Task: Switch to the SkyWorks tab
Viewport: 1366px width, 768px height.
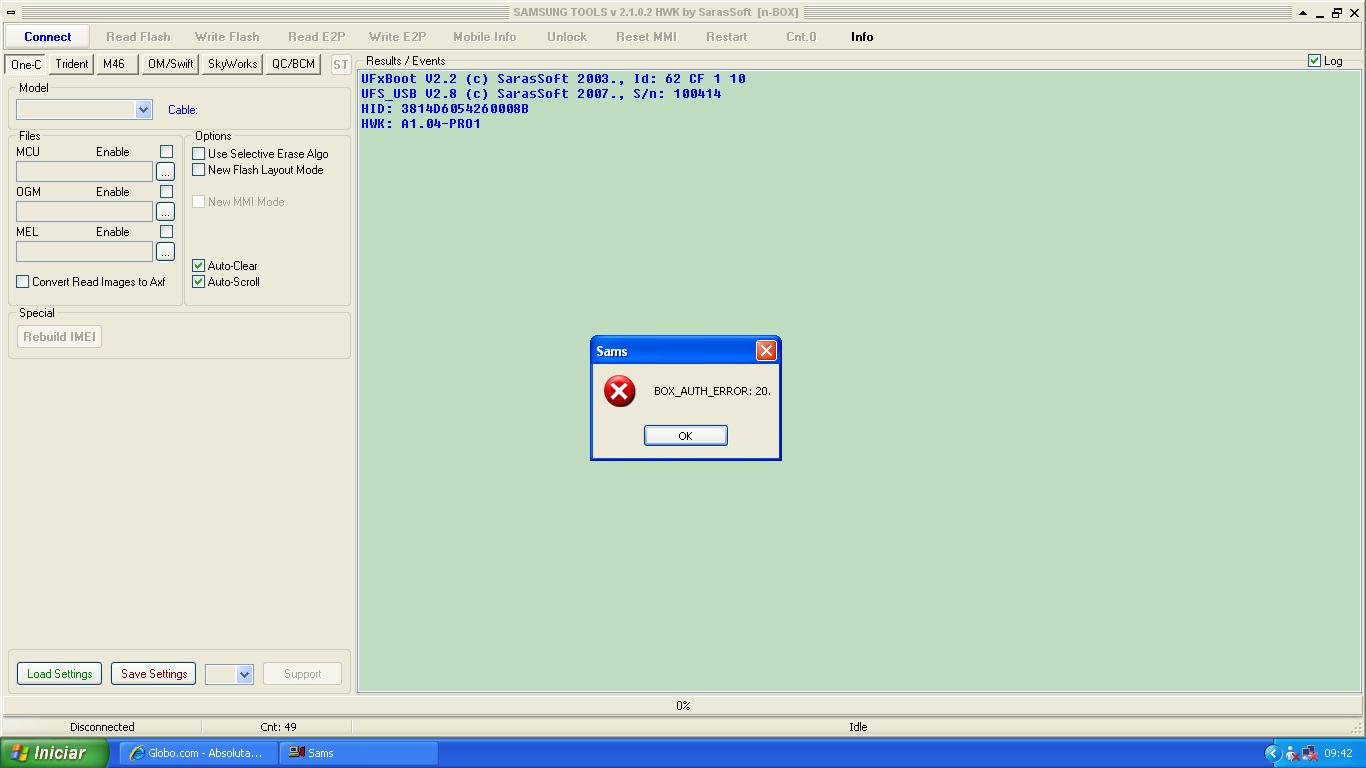Action: pos(233,64)
